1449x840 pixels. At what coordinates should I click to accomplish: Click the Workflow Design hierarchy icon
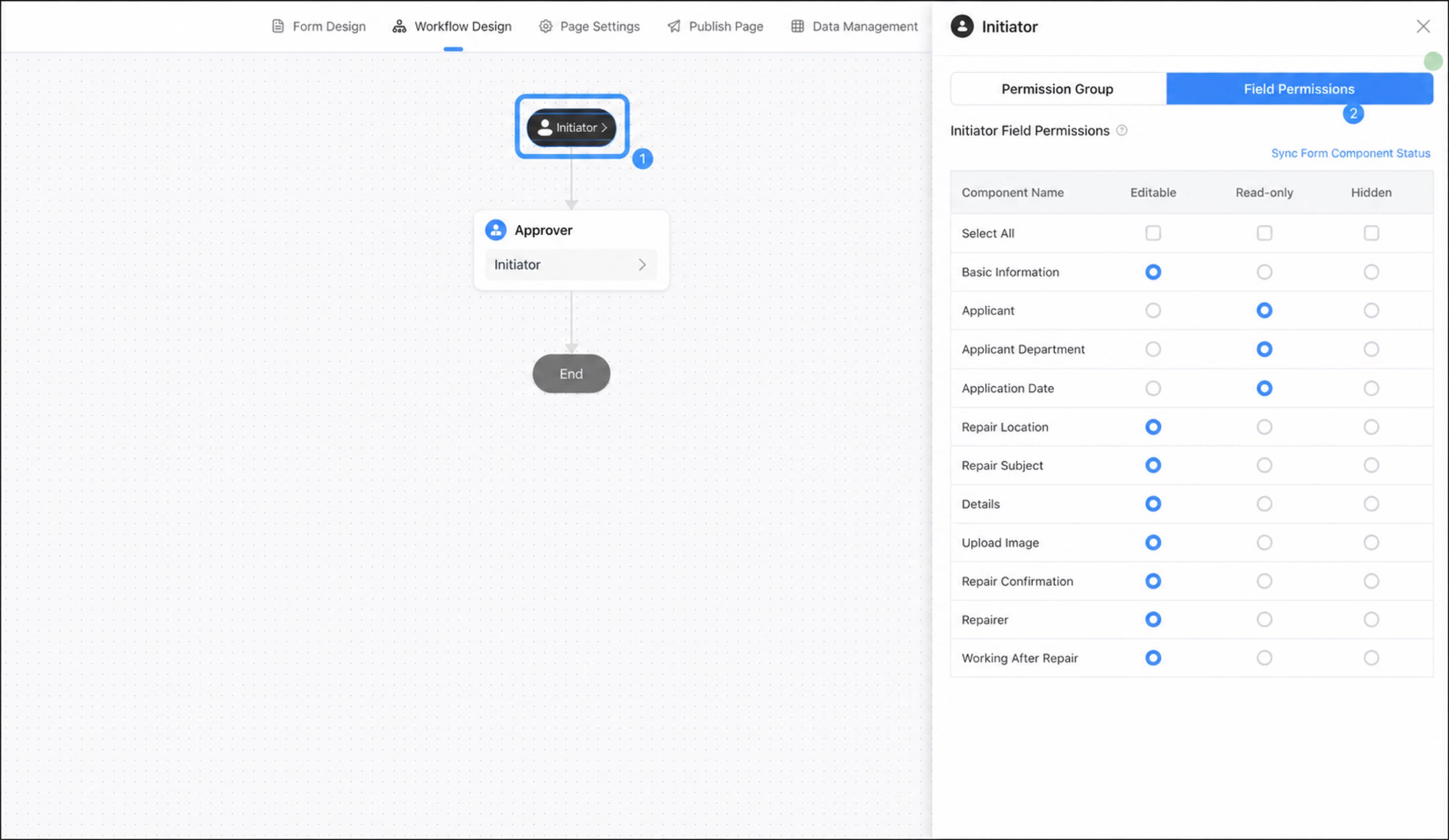(399, 26)
